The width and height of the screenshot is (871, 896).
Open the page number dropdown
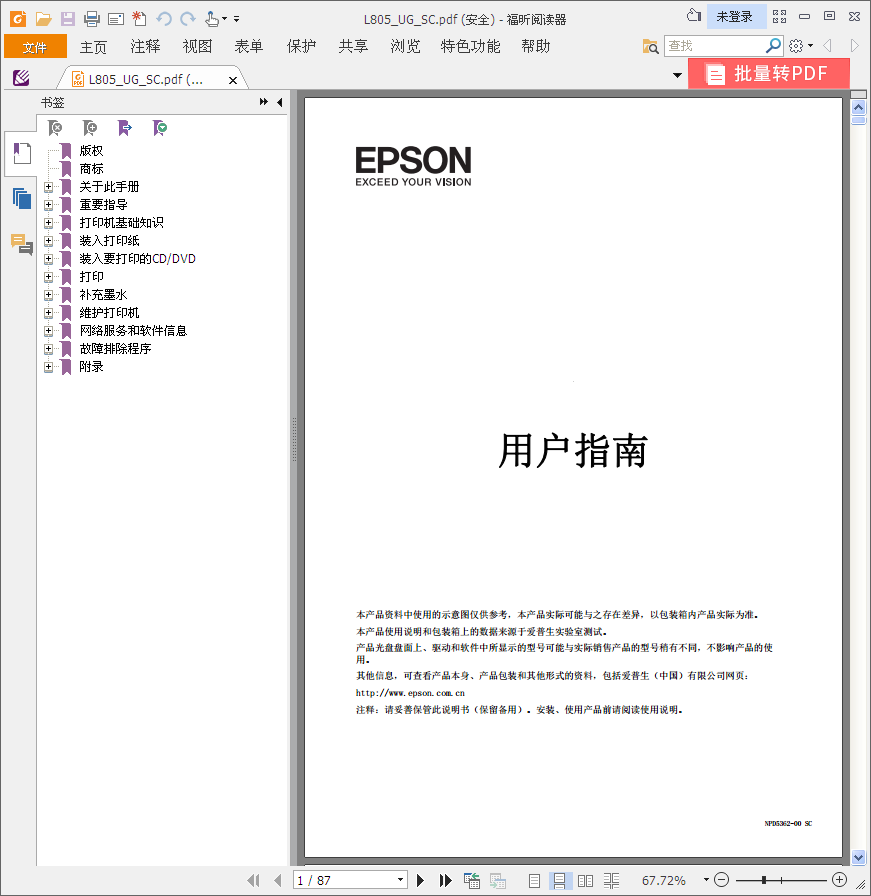coord(401,880)
